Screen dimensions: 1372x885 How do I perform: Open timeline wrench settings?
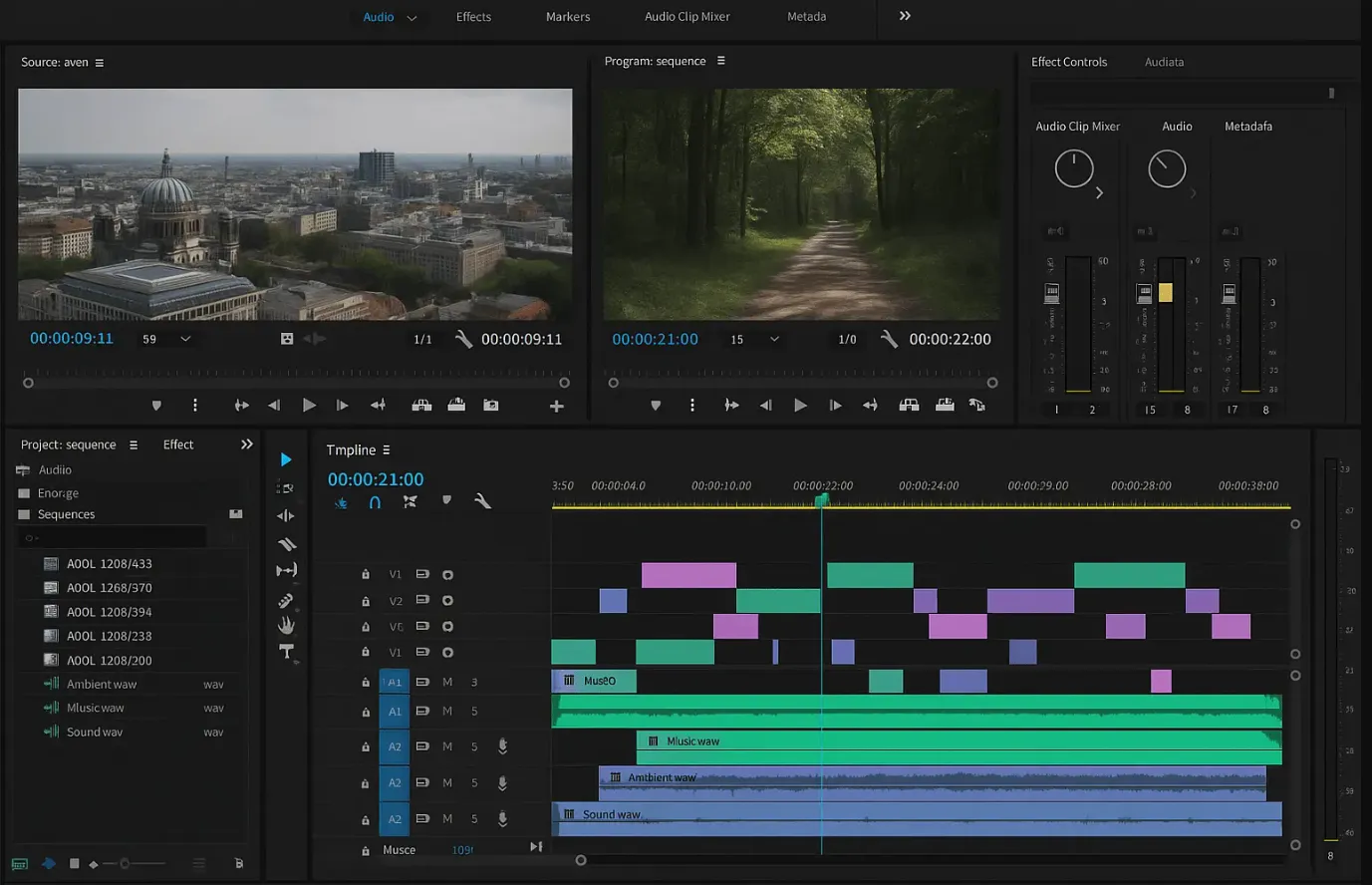click(482, 501)
